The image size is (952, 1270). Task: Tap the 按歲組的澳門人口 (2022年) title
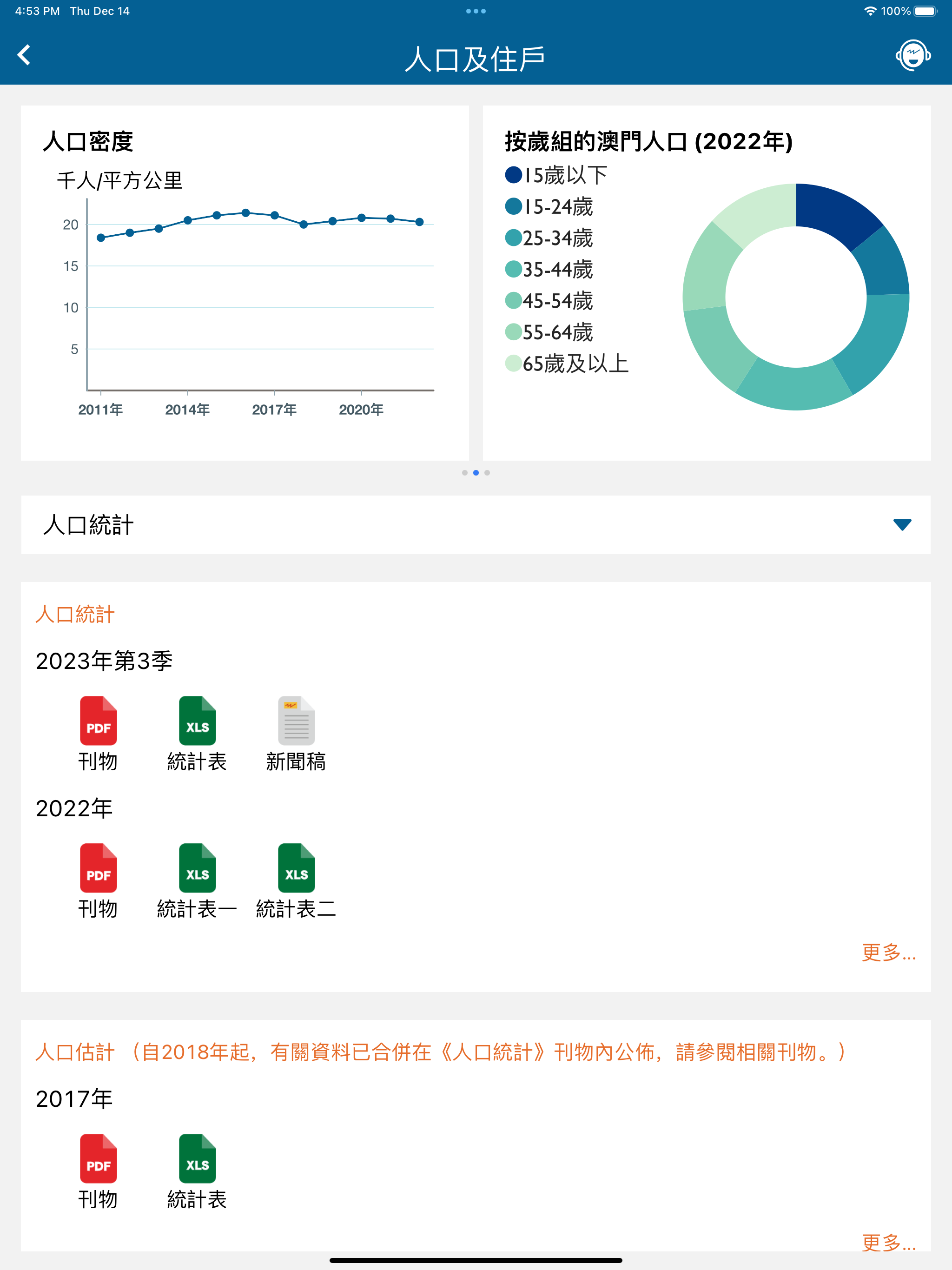pyautogui.click(x=649, y=141)
